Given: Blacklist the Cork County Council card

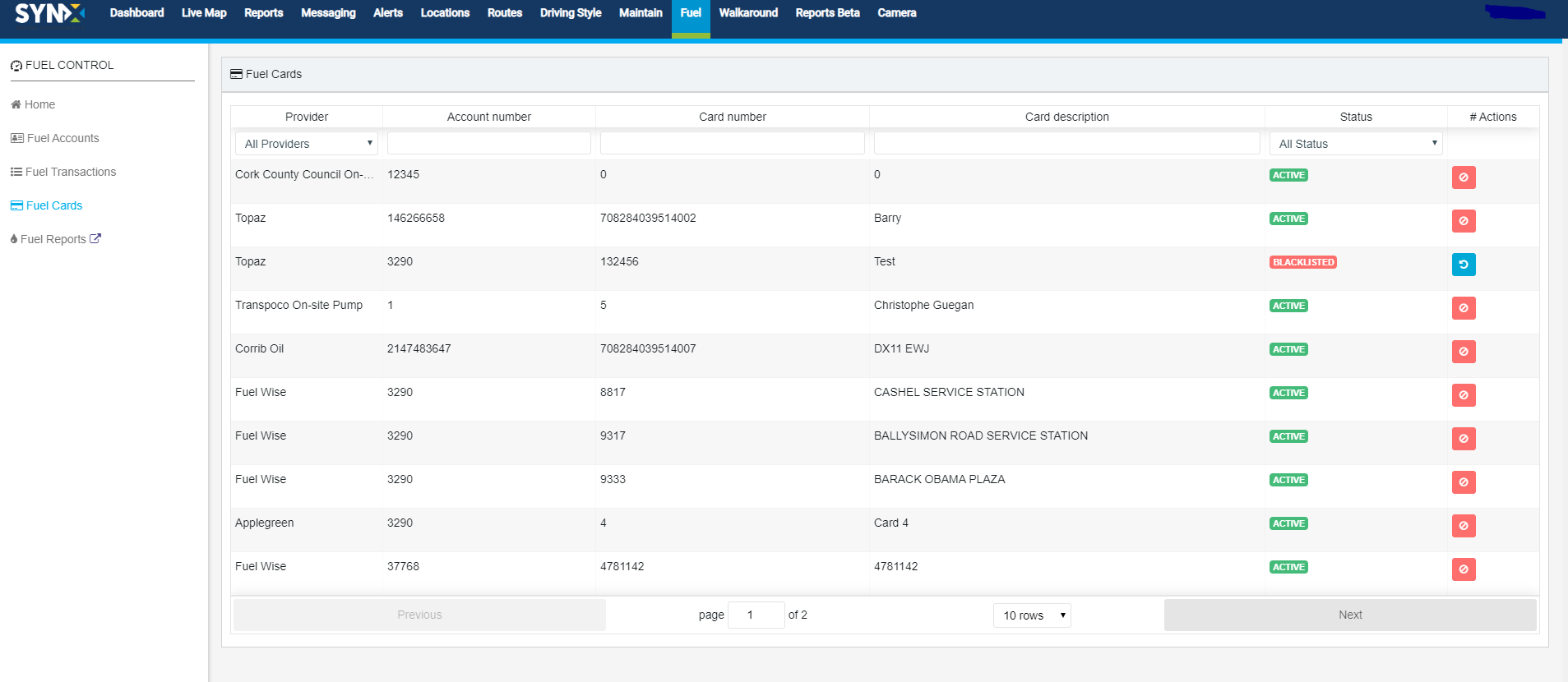Looking at the screenshot, I should 1464,177.
